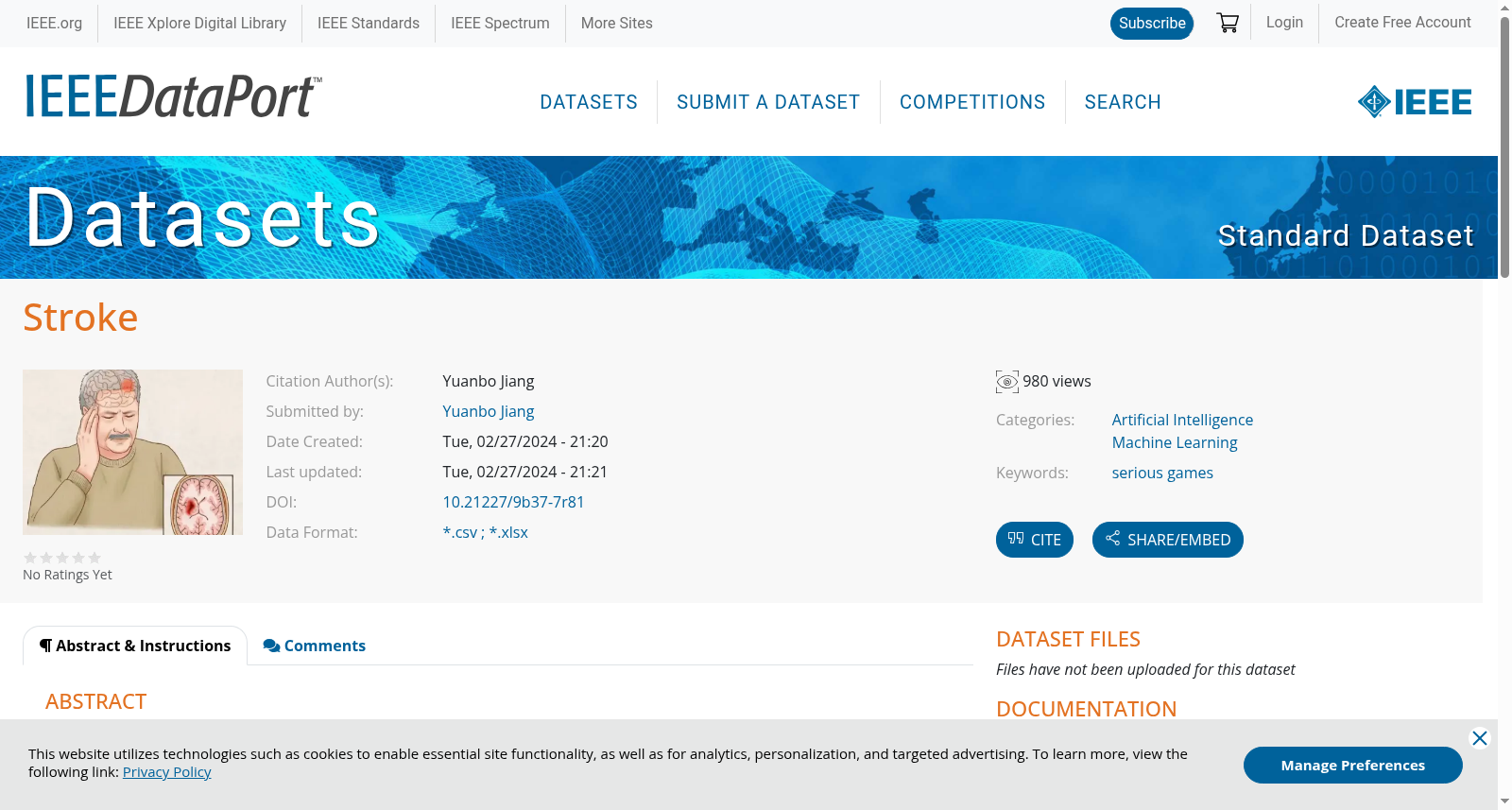Click the *.xlsx data format link
The width and height of the screenshot is (1512, 810).
[x=508, y=533]
